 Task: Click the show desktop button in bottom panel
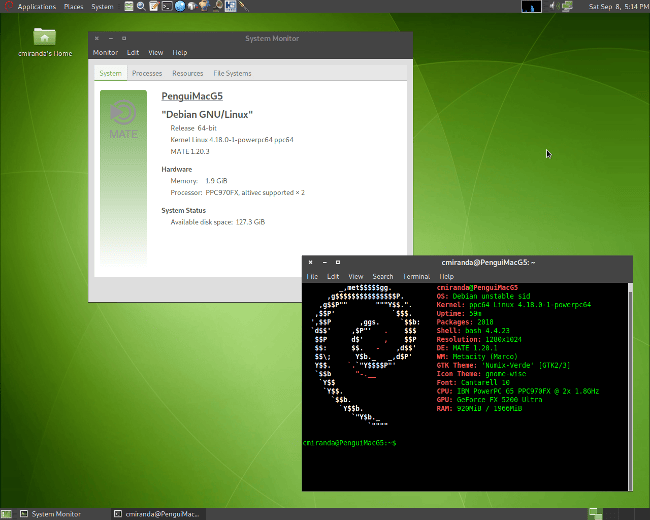(8, 513)
